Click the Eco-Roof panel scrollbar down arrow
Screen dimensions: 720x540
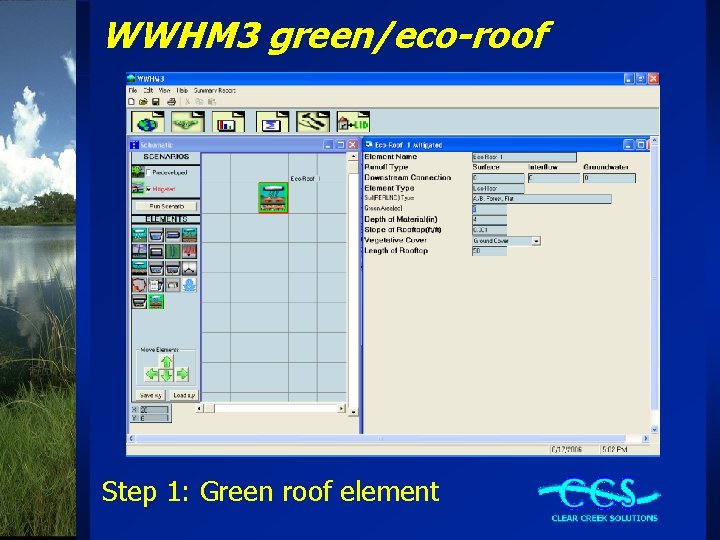(654, 430)
